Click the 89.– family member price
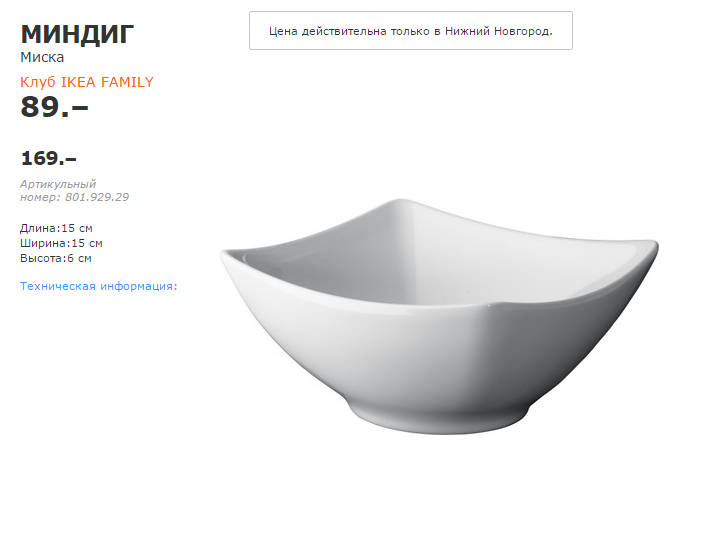This screenshot has height=553, width=703. click(x=54, y=107)
